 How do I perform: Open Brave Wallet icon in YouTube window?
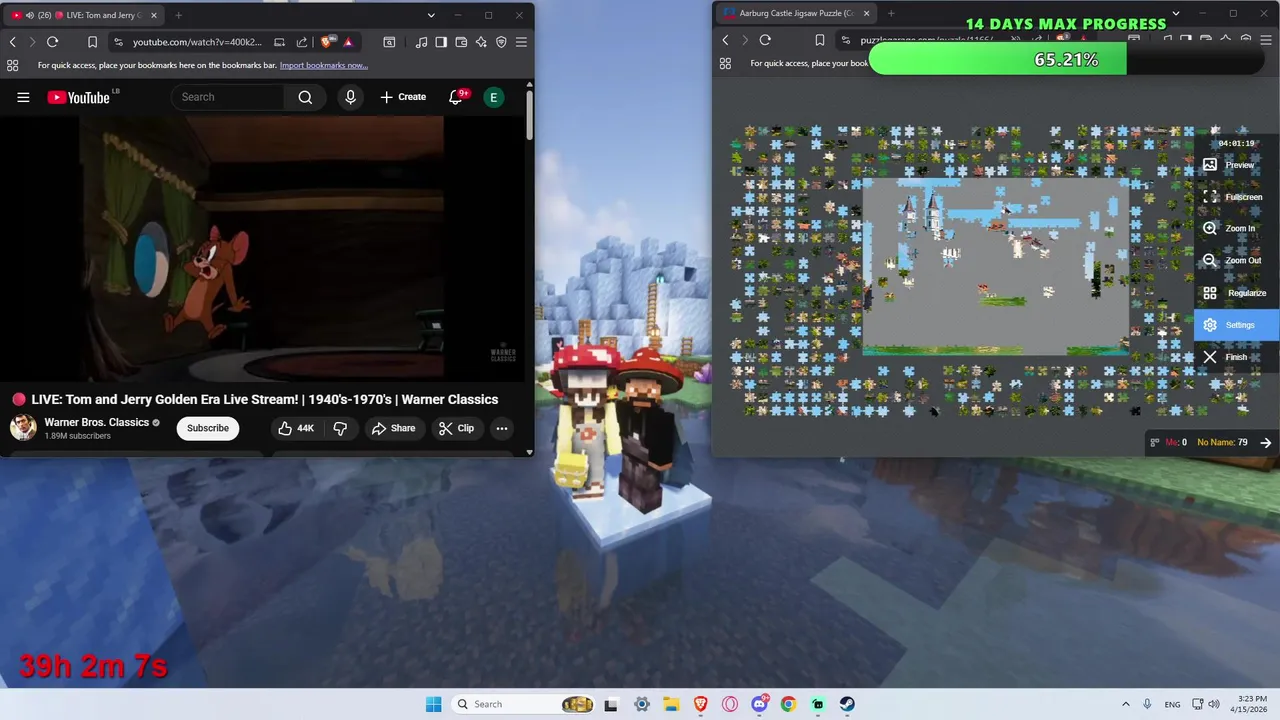pyautogui.click(x=461, y=42)
